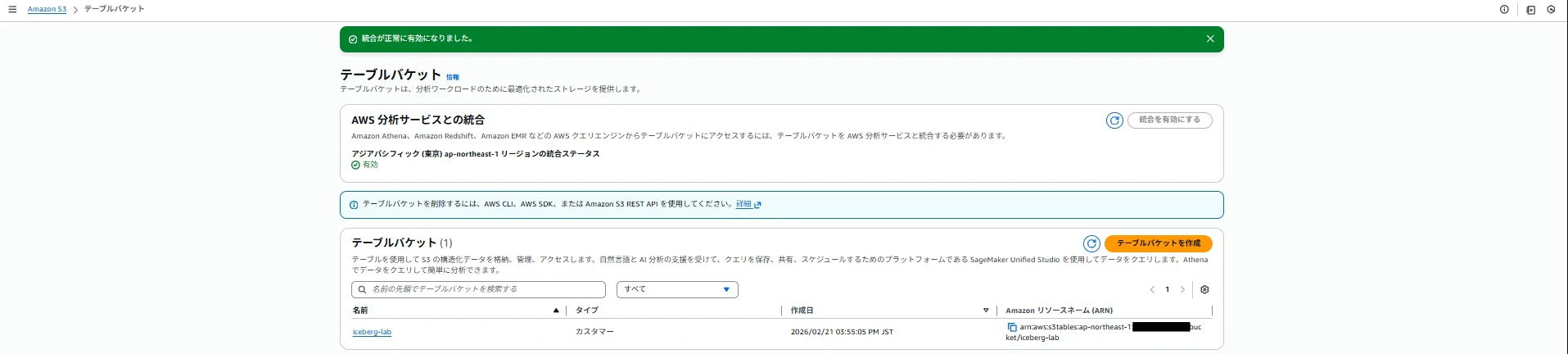Open the すべて type filter dropdown
Screen dimensions: 1568x354
pyautogui.click(x=677, y=289)
